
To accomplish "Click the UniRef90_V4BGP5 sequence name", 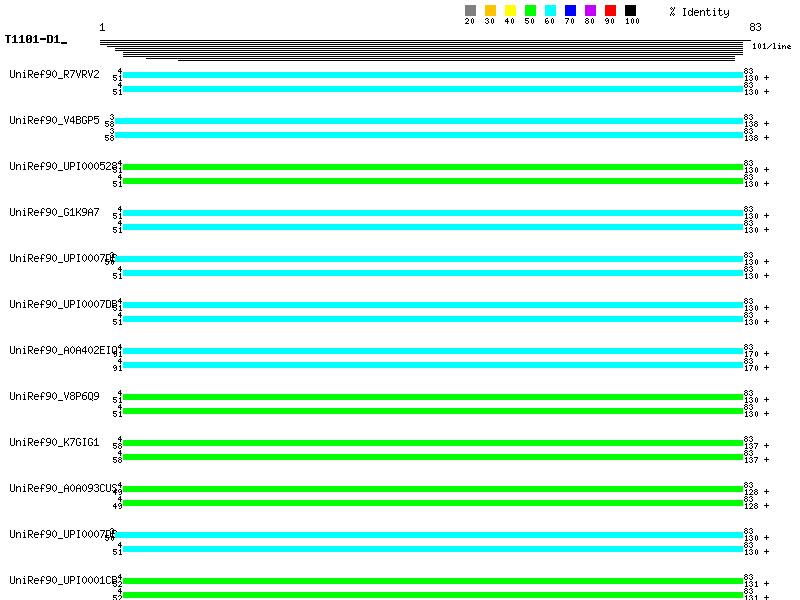I will coord(54,121).
